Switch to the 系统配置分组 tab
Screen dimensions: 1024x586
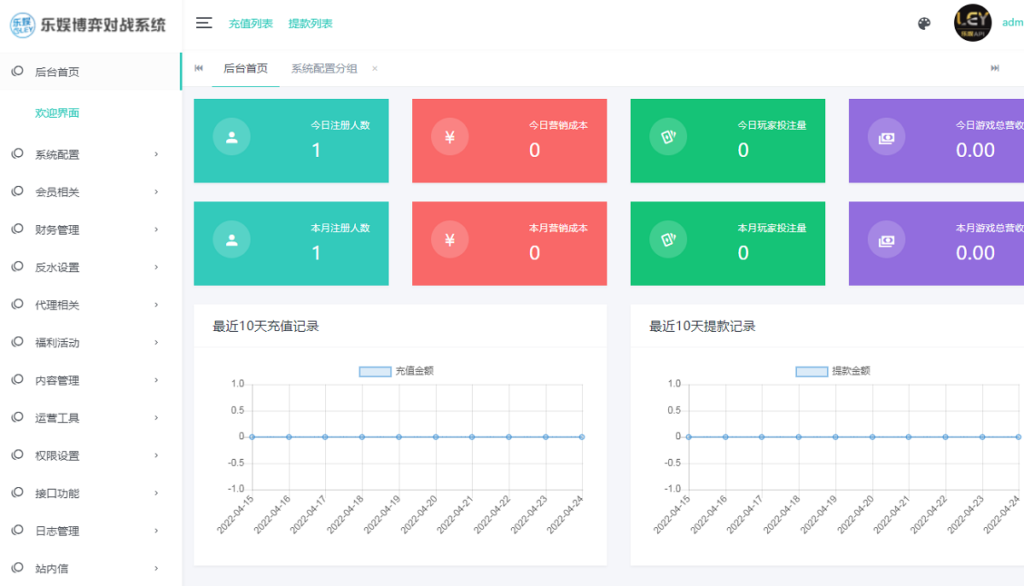(x=325, y=70)
